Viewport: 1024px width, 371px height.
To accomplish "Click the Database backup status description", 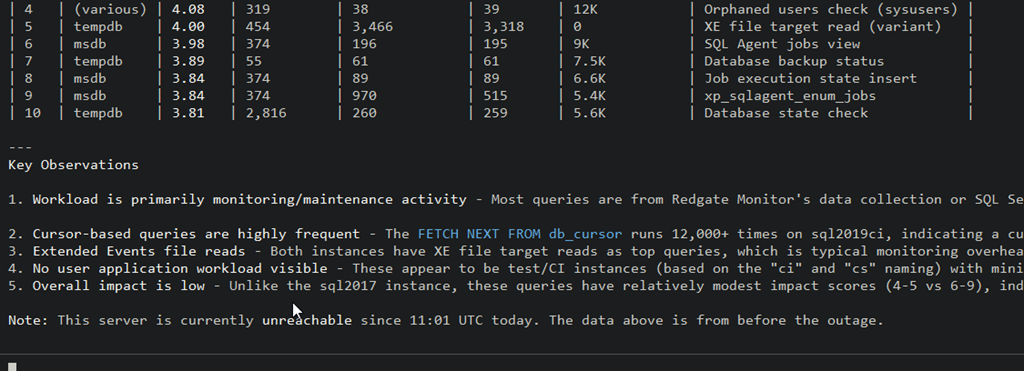I will tap(793, 61).
